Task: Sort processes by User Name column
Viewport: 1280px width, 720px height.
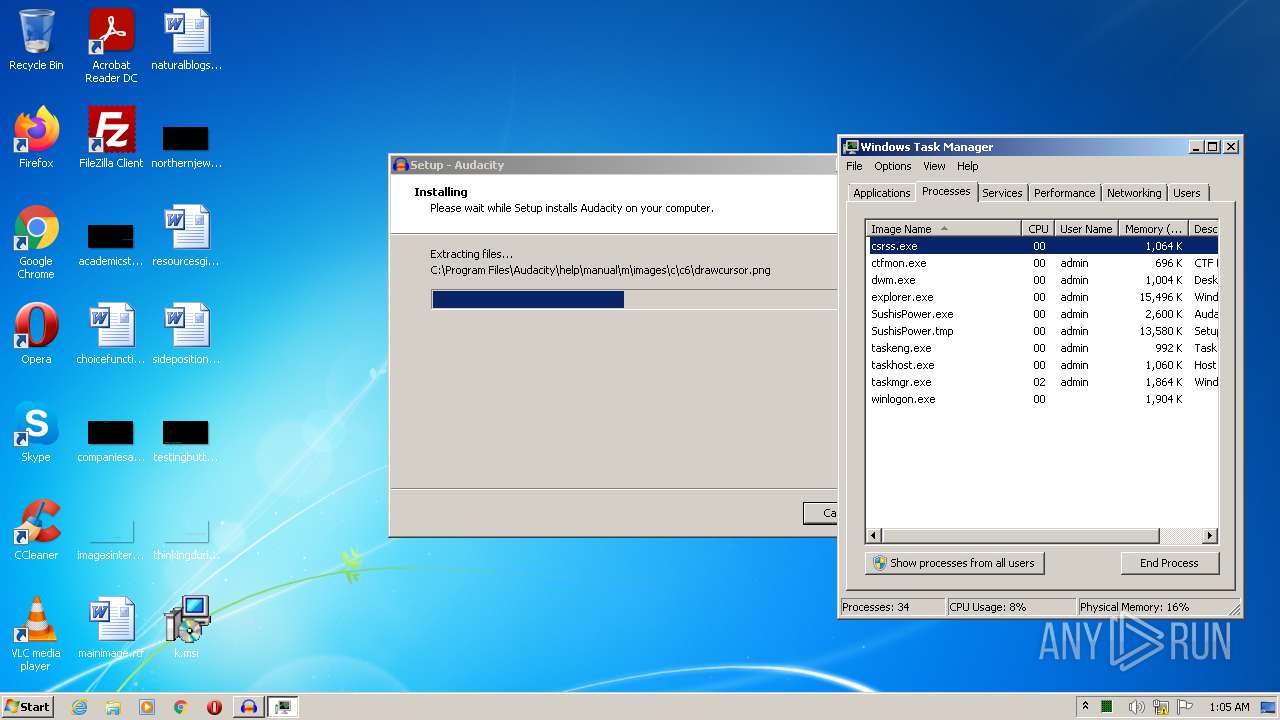Action: click(1085, 229)
